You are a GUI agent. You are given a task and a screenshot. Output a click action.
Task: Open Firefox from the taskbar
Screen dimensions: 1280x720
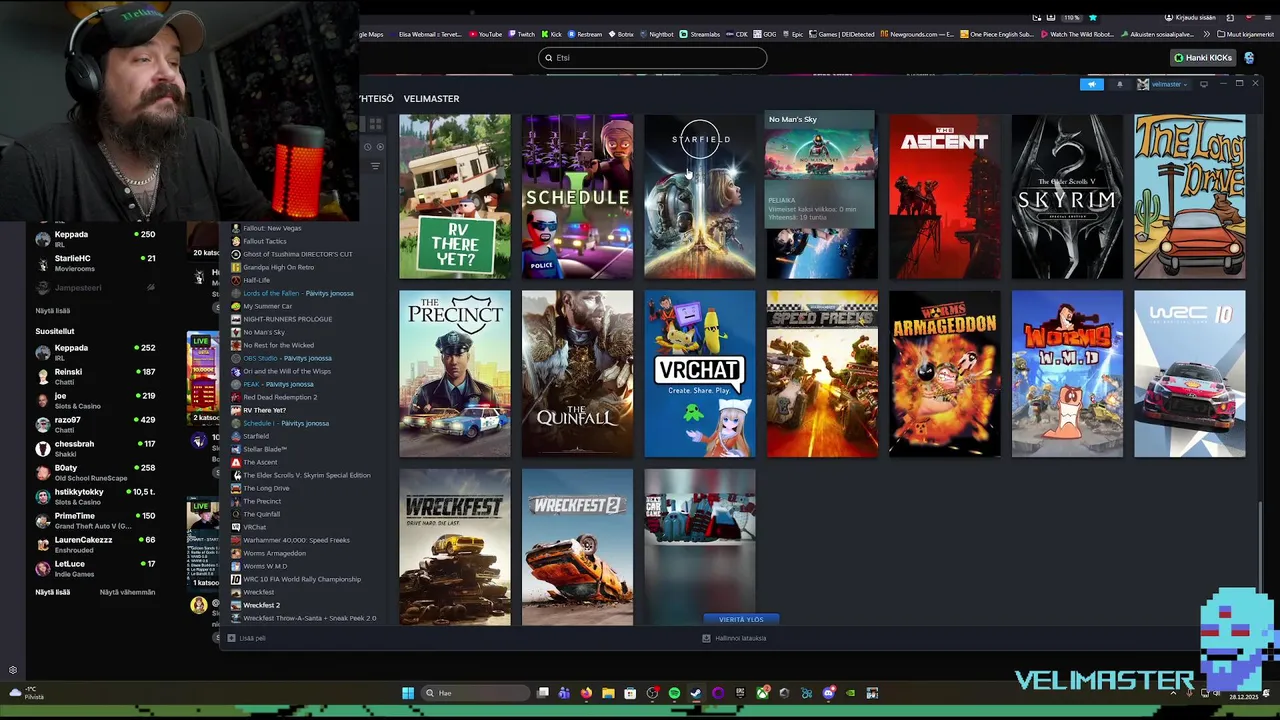586,693
